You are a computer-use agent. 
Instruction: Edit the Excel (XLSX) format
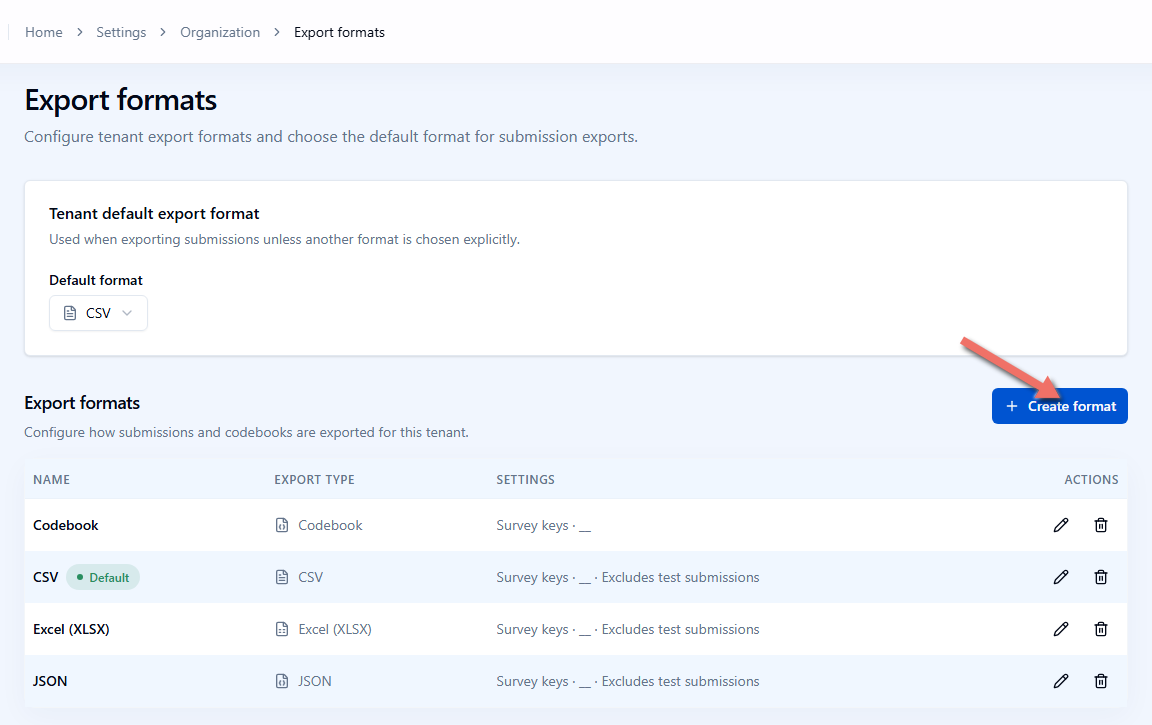coord(1061,630)
